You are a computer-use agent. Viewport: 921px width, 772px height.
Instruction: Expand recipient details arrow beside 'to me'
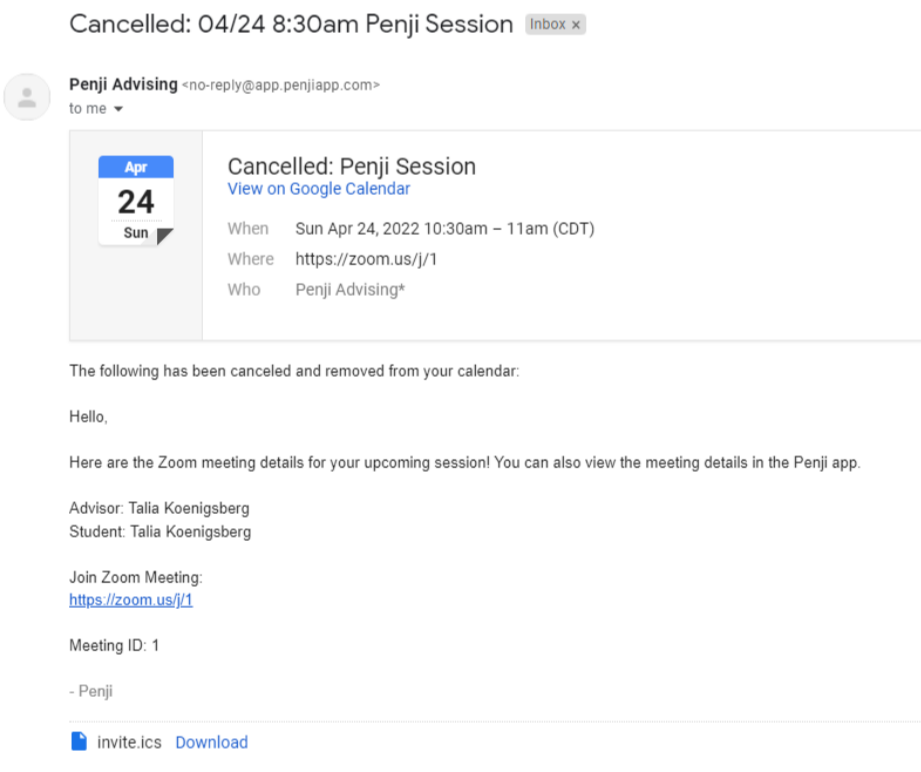point(118,109)
